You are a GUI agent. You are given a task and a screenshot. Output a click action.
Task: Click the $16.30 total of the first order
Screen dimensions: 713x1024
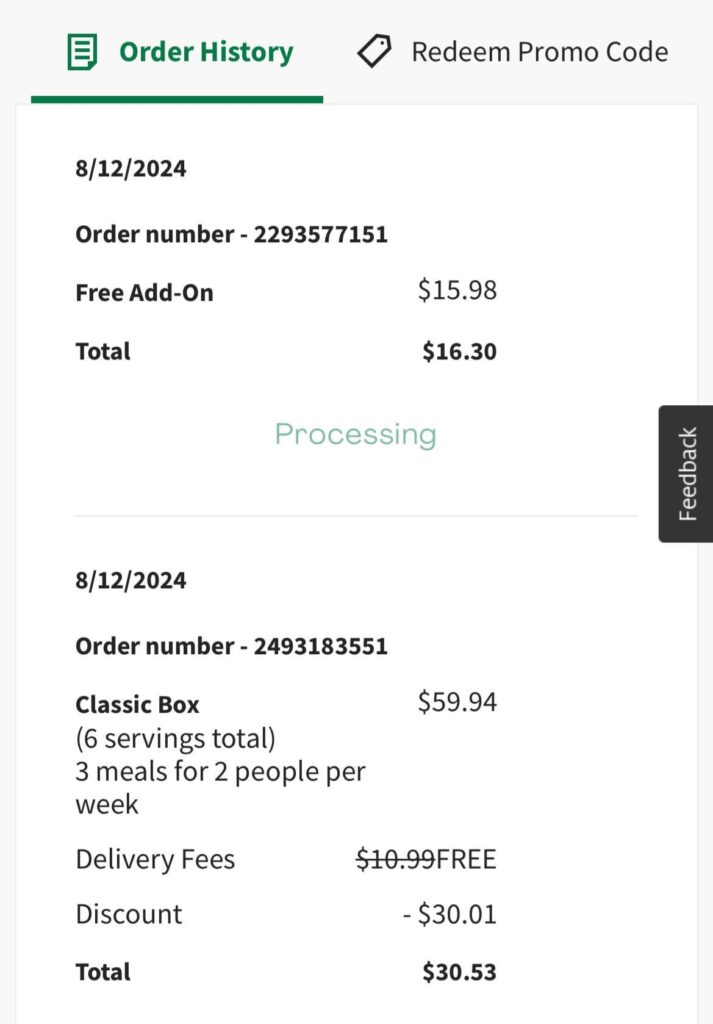[x=459, y=351]
